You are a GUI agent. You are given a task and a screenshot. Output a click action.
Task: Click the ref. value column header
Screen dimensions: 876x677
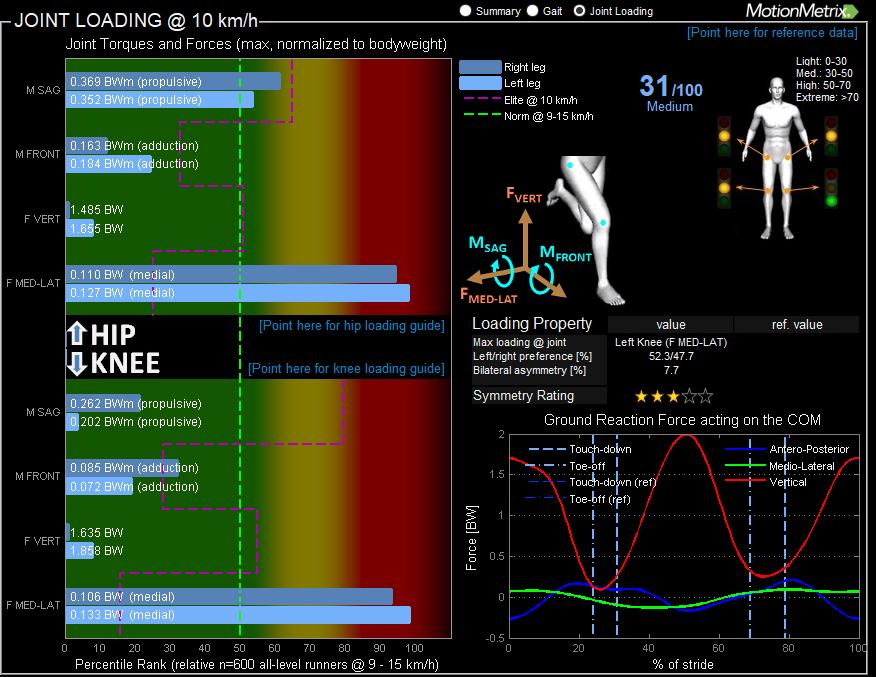[797, 325]
